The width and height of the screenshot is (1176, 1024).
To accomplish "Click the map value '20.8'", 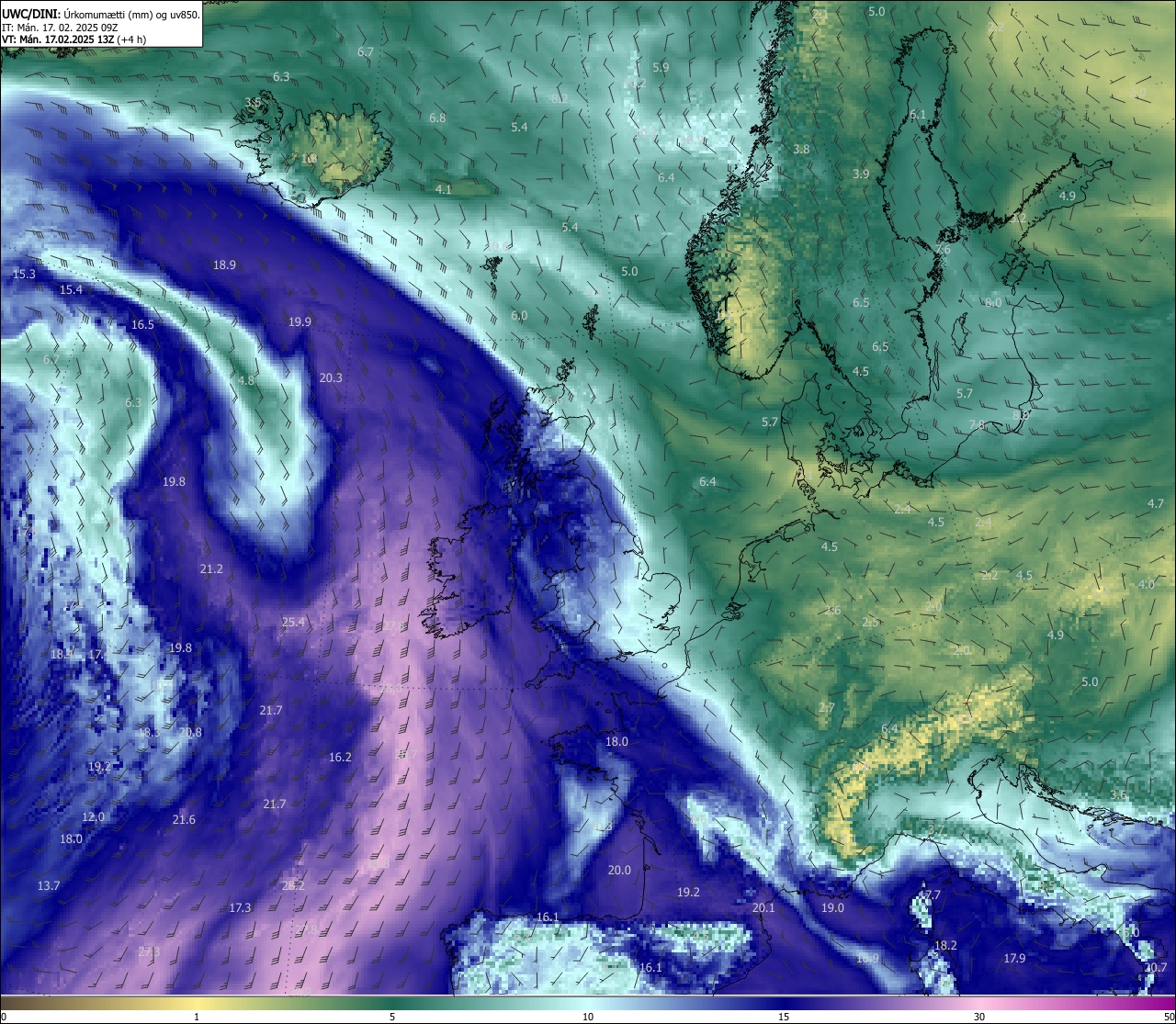I will (190, 732).
